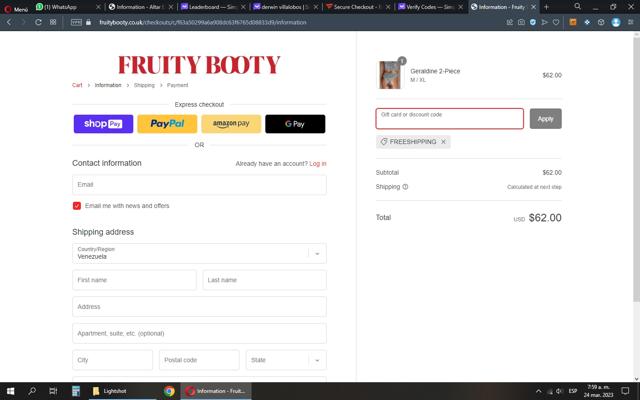Click the volume speaker tray icon
This screenshot has width=640, height=400.
pos(559,391)
